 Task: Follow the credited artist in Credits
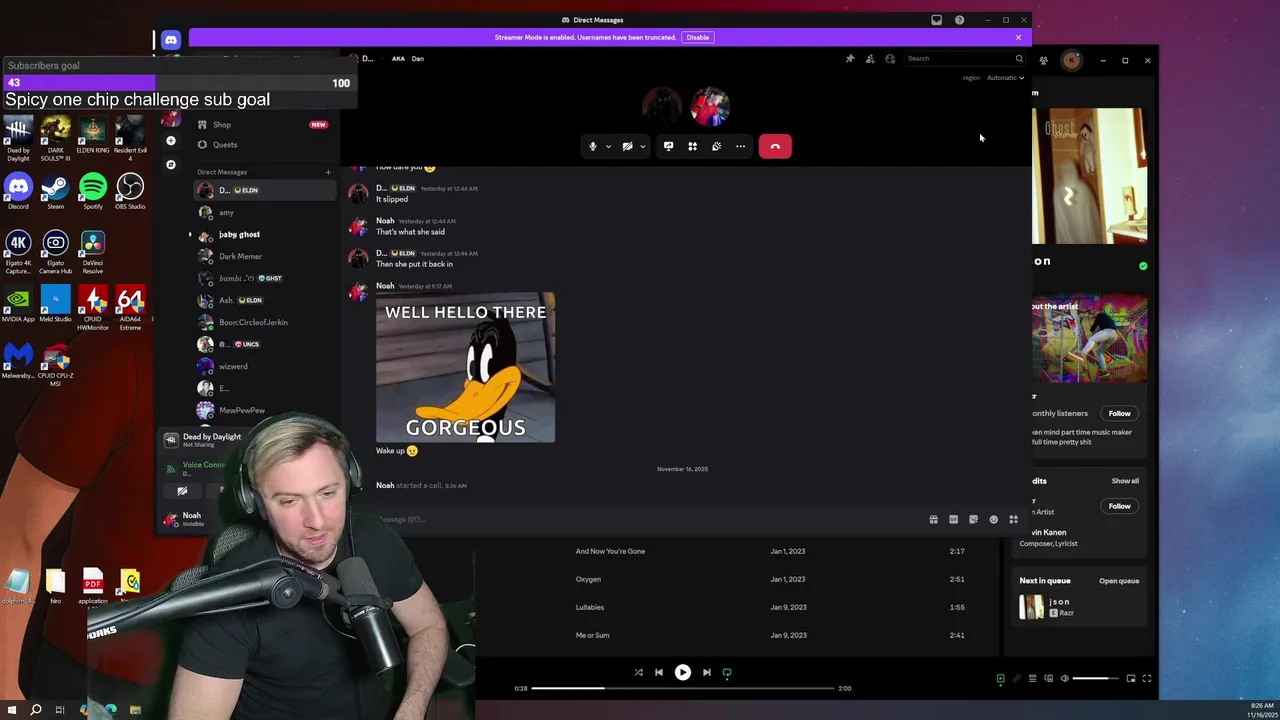1119,506
